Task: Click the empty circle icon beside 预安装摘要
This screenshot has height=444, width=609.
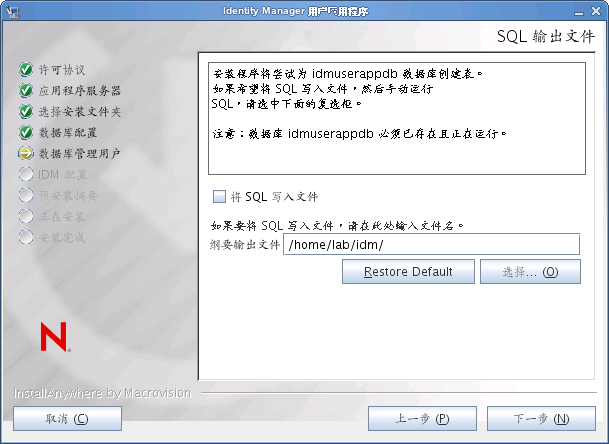Action: [x=26, y=195]
